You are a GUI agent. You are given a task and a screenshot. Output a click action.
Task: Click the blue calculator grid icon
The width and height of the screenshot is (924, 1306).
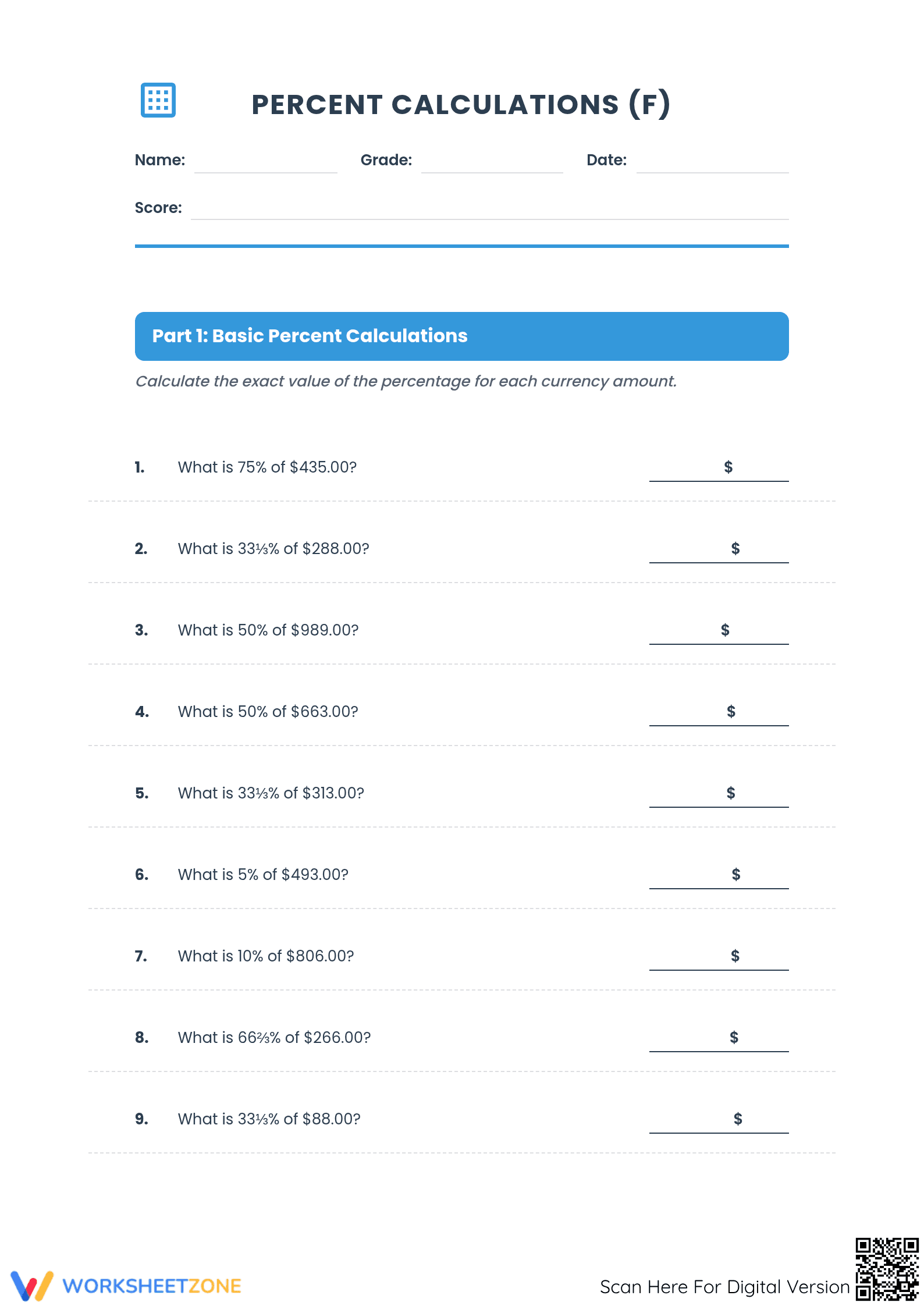pyautogui.click(x=158, y=100)
